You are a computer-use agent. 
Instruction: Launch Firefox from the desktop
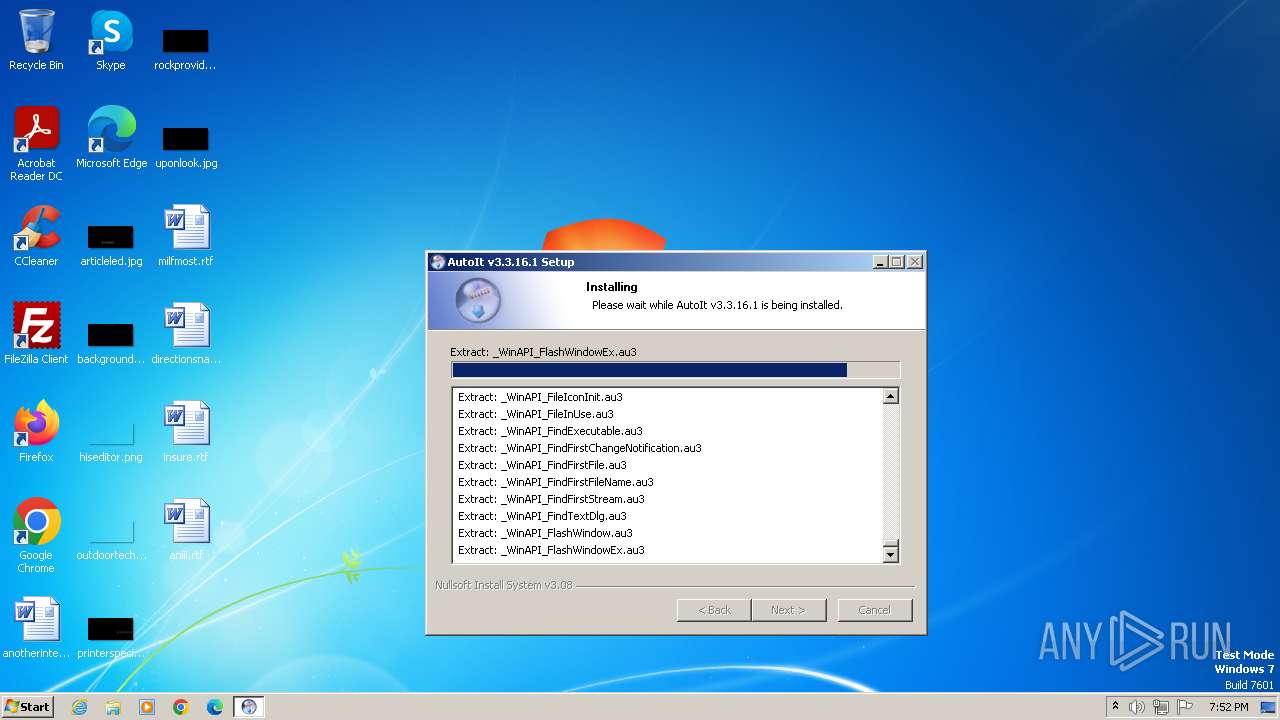tap(36, 431)
